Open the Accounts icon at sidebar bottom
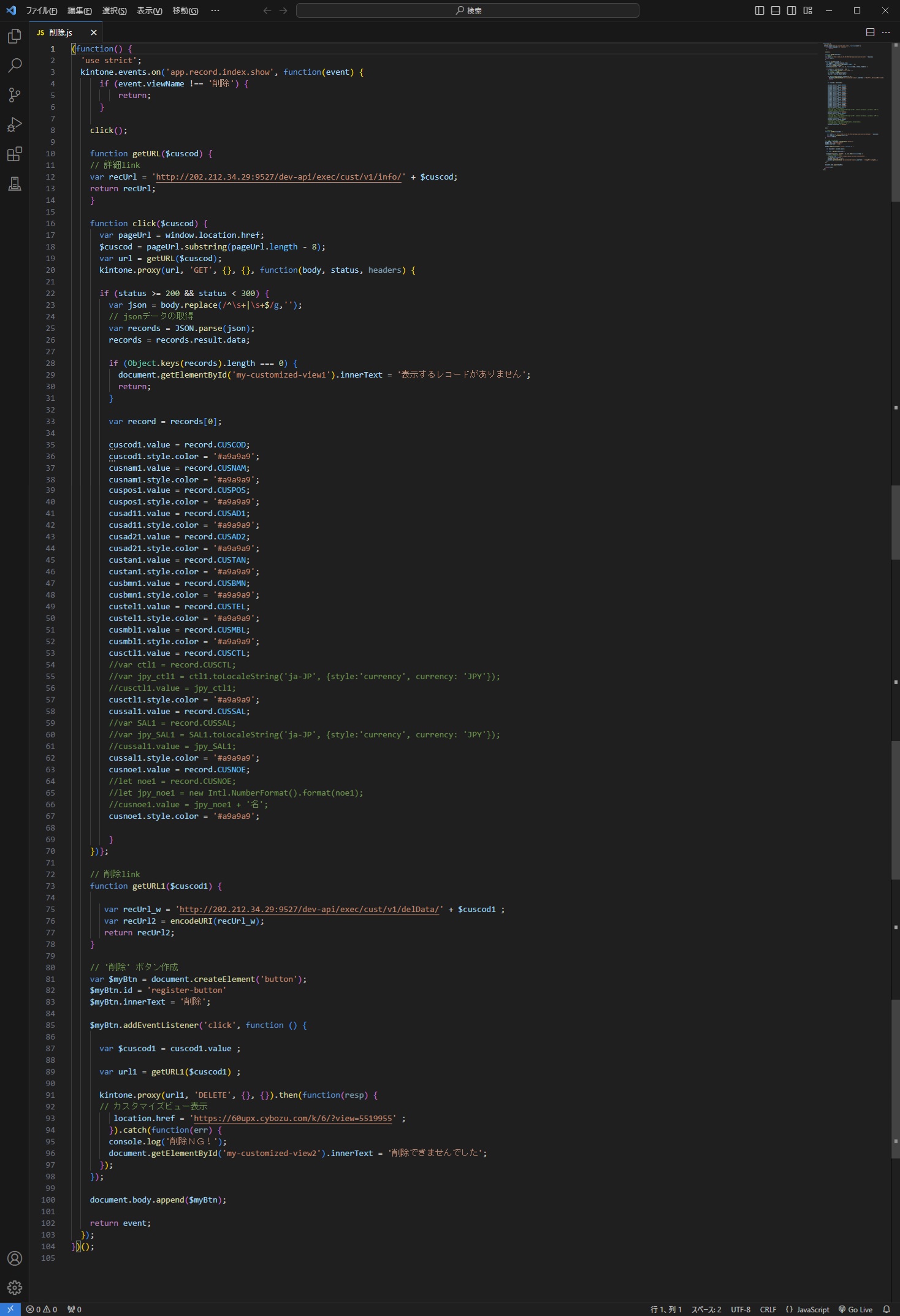The width and height of the screenshot is (900, 1316). [15, 1258]
